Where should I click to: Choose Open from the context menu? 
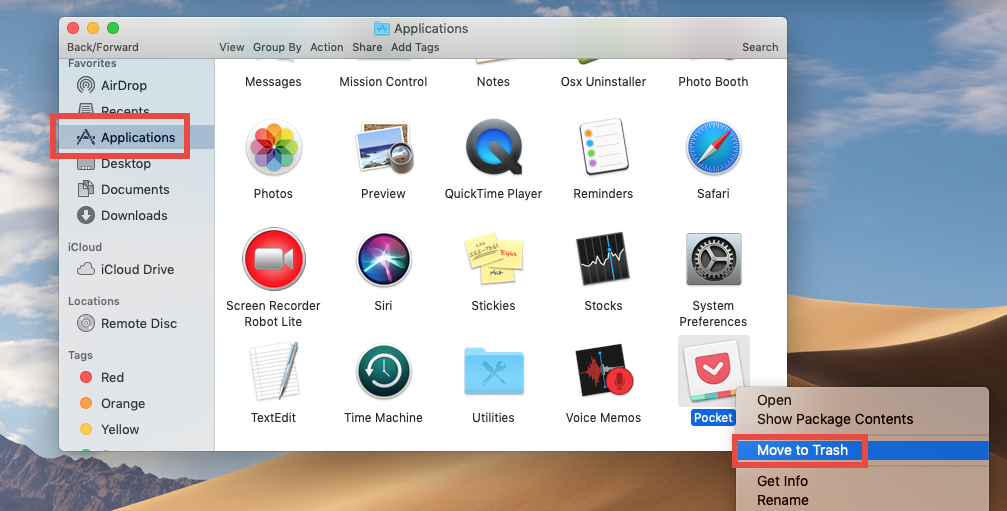click(x=774, y=401)
